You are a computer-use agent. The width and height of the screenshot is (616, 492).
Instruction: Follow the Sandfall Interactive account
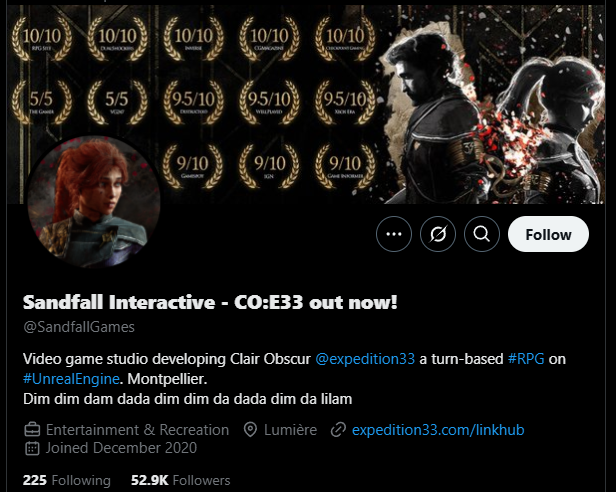click(548, 234)
